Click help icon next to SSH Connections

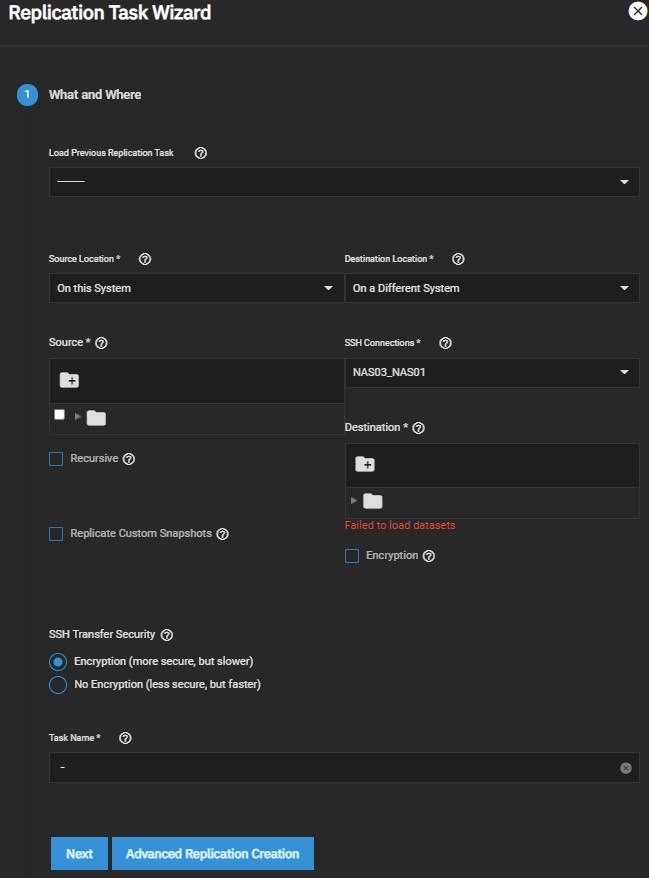[x=445, y=343]
